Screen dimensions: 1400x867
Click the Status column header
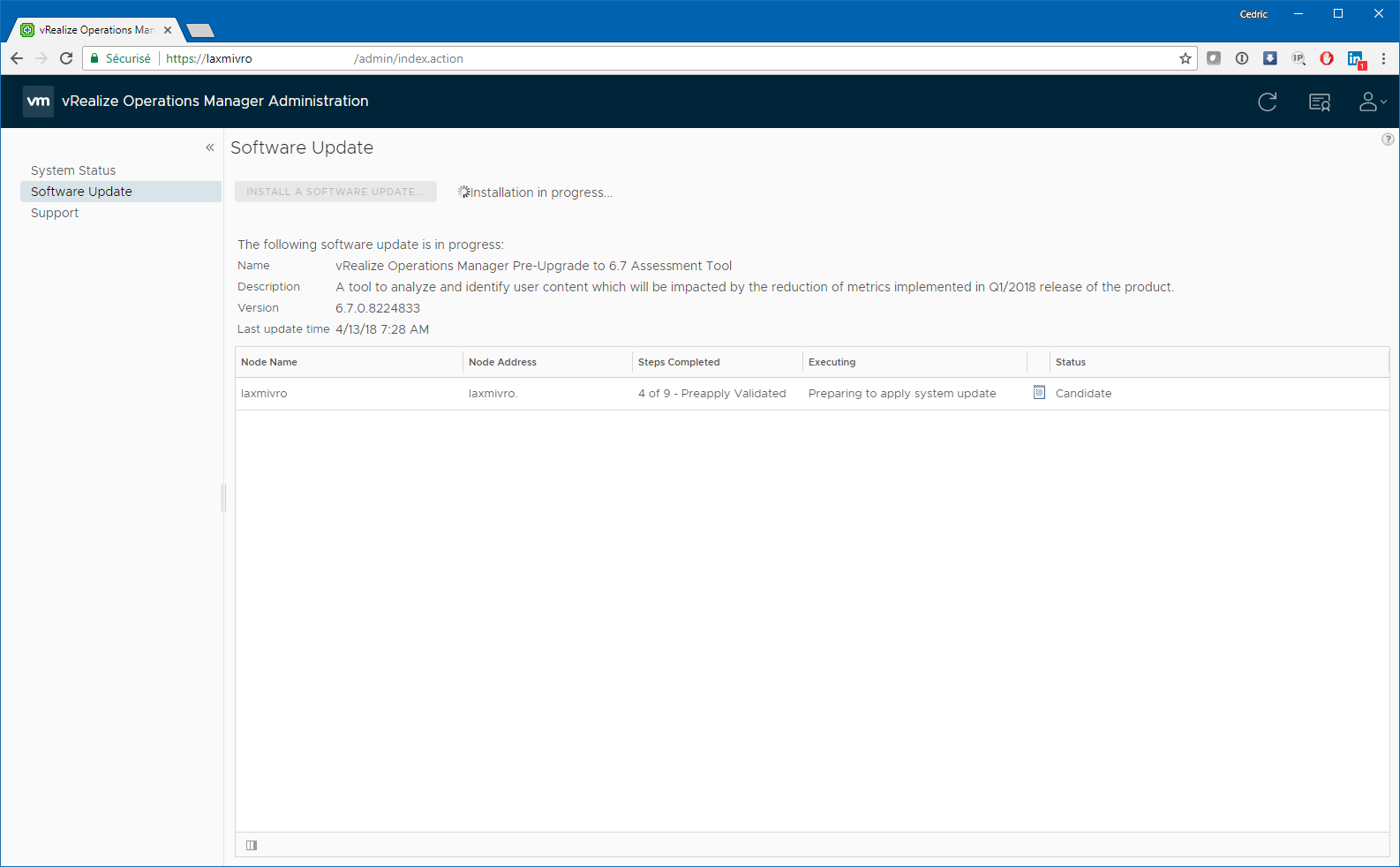click(x=1071, y=362)
